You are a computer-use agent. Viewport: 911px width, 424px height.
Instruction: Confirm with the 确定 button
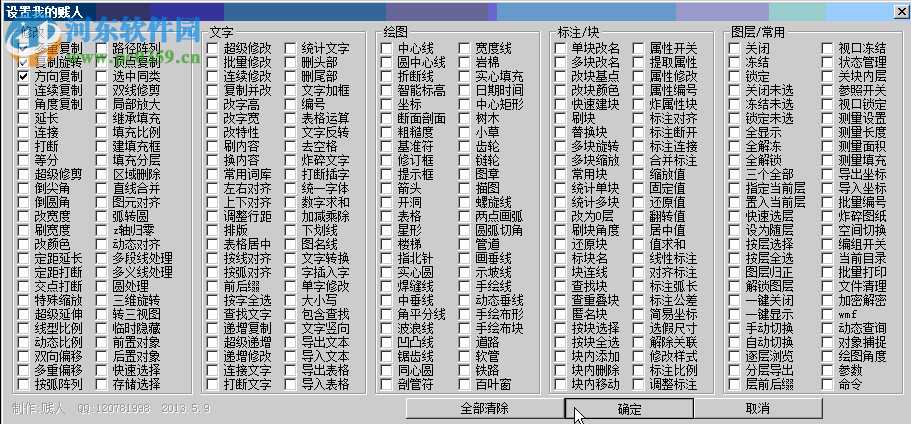[x=629, y=408]
